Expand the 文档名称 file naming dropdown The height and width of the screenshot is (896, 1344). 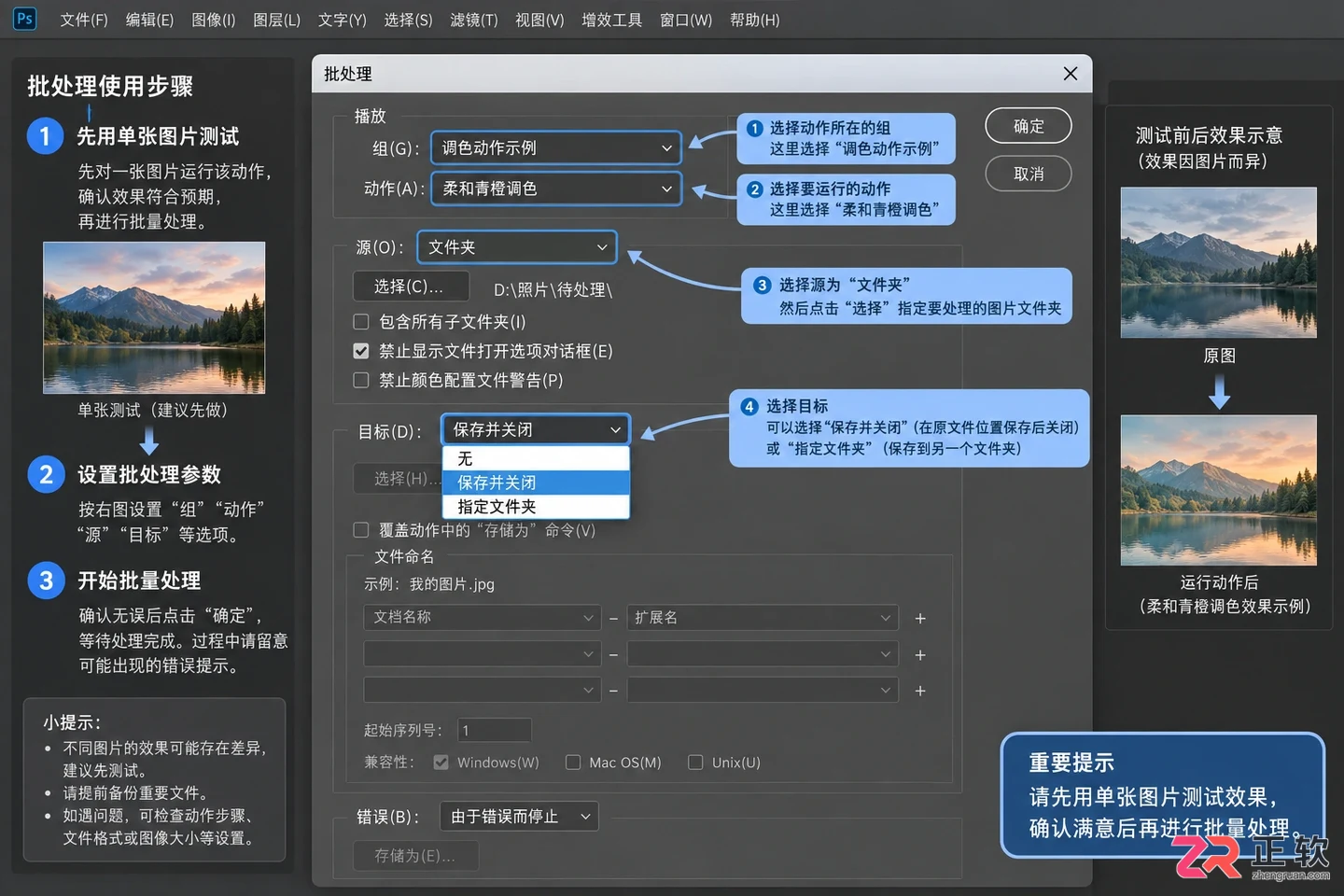pyautogui.click(x=482, y=618)
